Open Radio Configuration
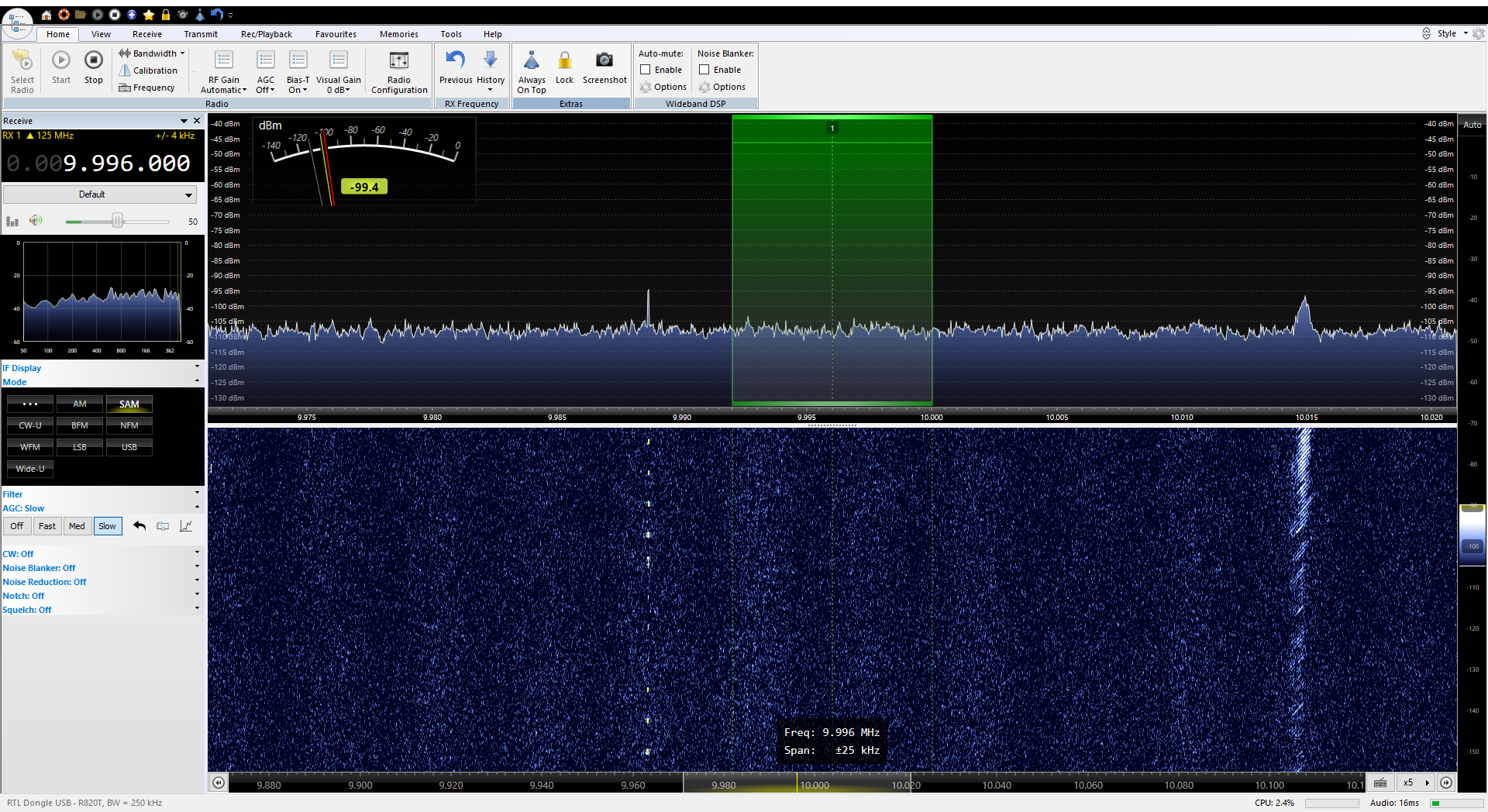 399,61
